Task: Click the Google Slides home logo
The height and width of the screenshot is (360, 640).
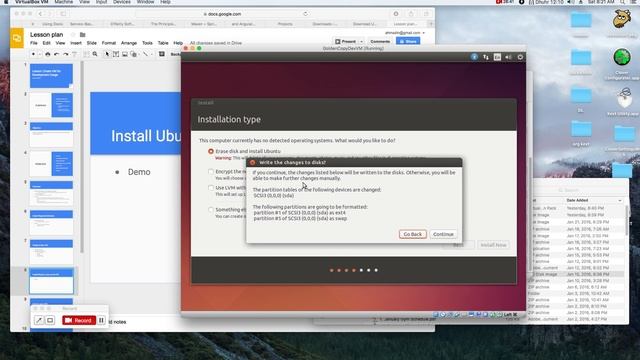Action: (17, 38)
